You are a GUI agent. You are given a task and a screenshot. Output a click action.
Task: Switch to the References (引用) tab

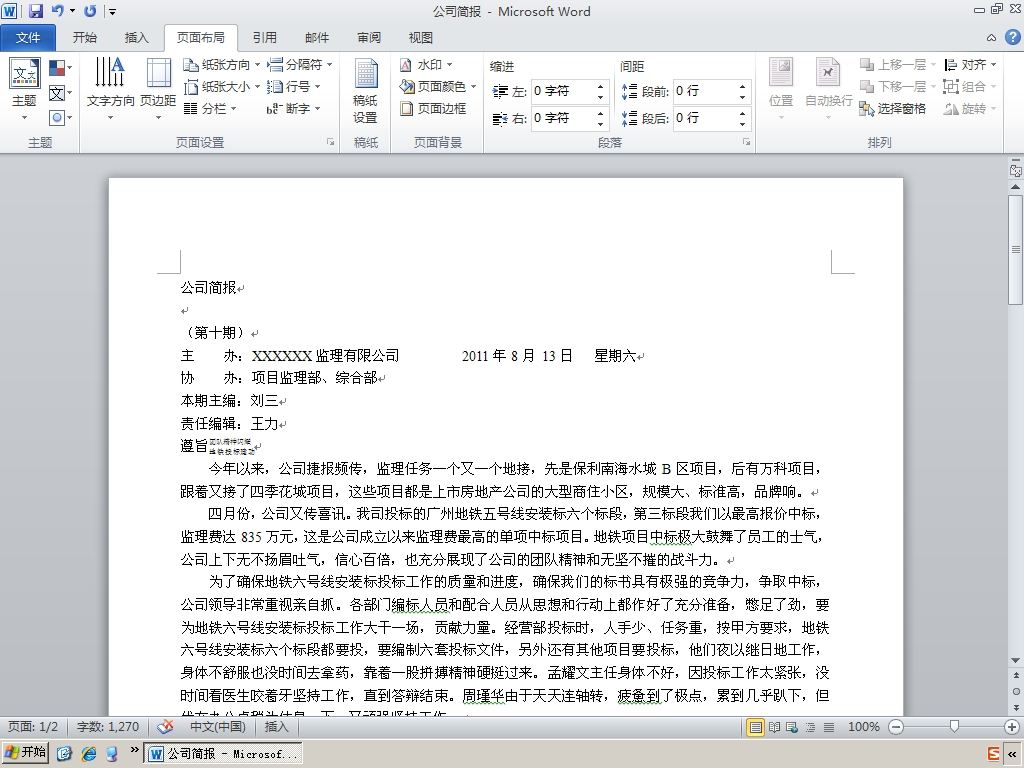click(x=264, y=38)
